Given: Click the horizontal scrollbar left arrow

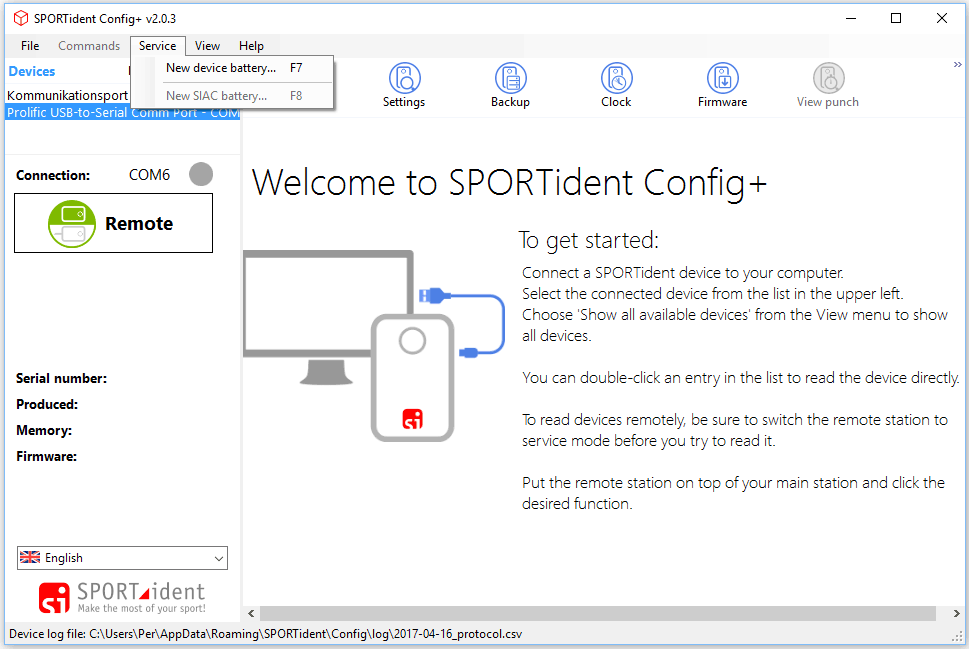Looking at the screenshot, I should coord(251,614).
